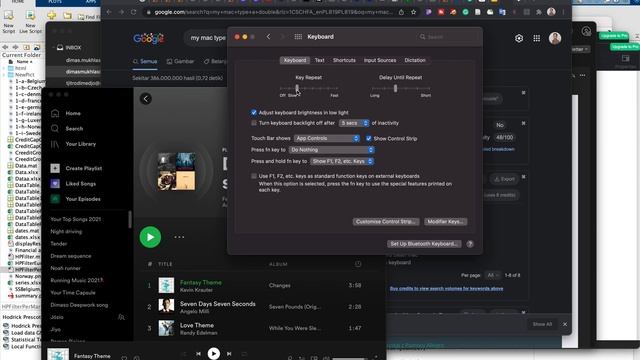Click Customise Control Strip button
The image size is (640, 360).
click(386, 222)
